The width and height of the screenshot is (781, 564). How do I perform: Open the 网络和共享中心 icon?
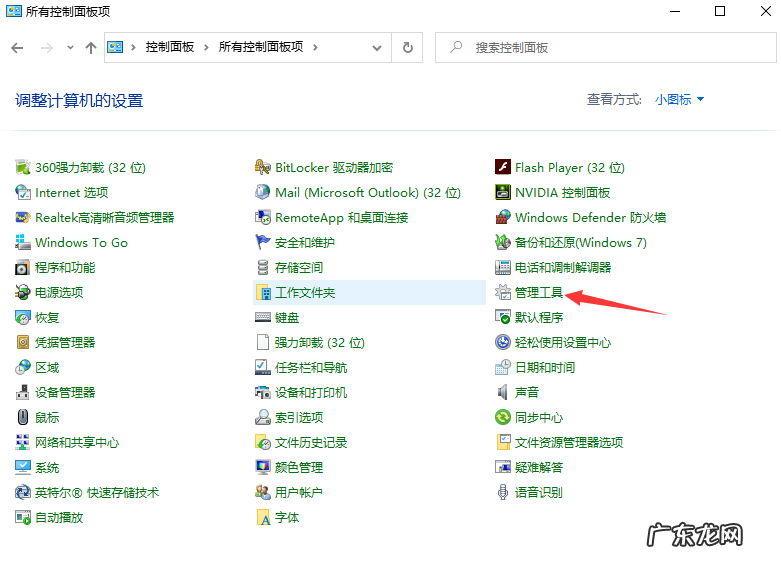pos(23,442)
